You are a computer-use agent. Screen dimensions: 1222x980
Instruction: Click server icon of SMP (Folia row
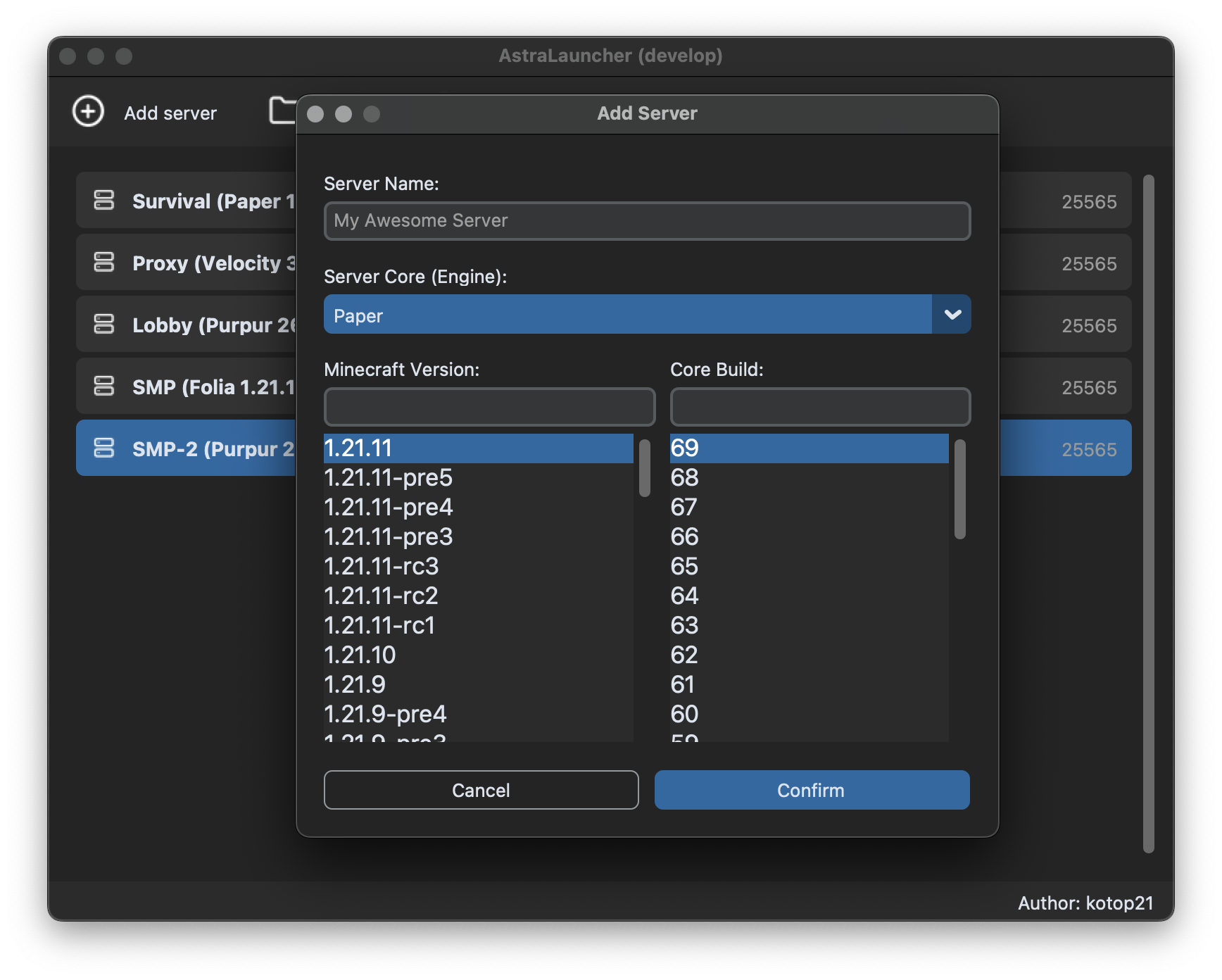click(104, 386)
